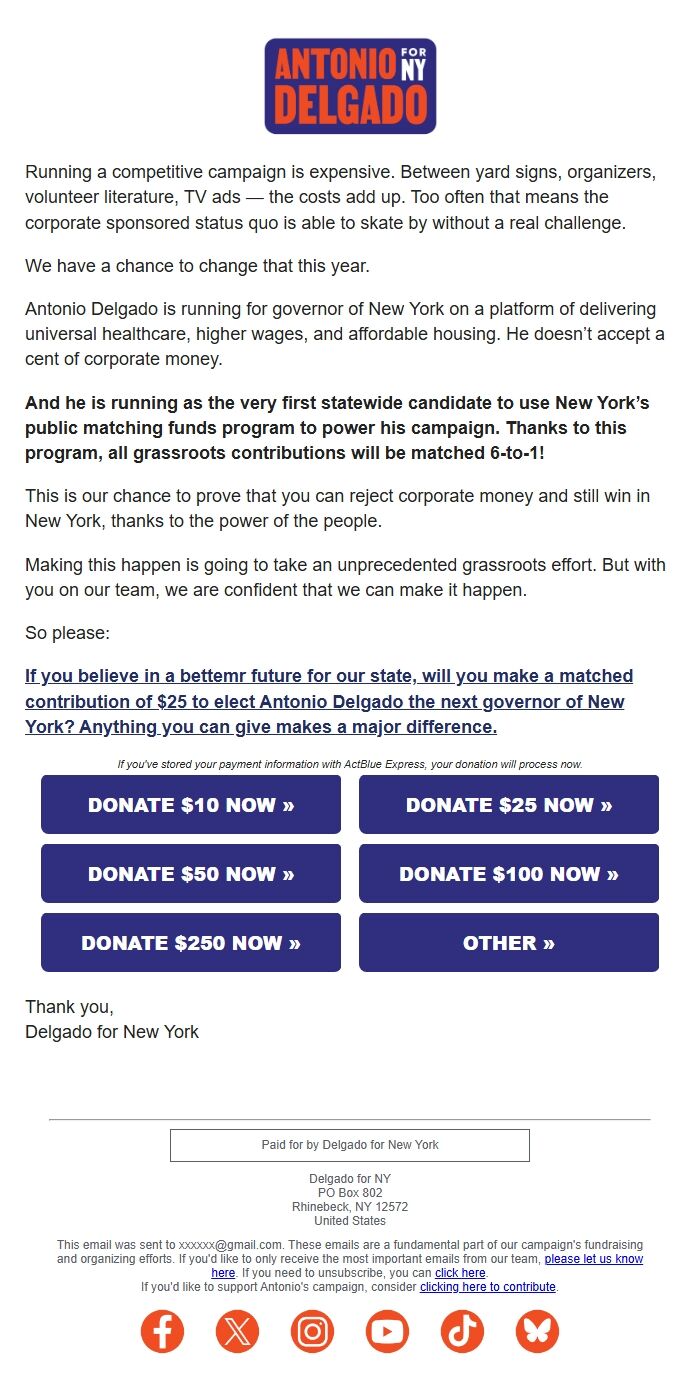Open the Bluesky butterfly icon
700x1385 pixels.
pos(537,1332)
